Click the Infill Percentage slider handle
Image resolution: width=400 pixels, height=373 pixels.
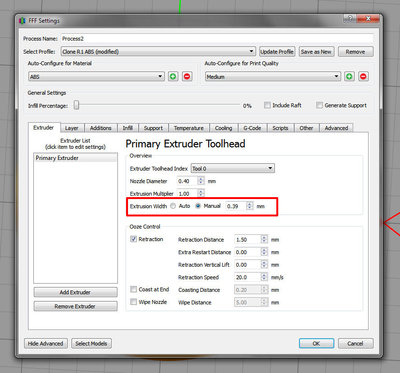click(x=77, y=105)
